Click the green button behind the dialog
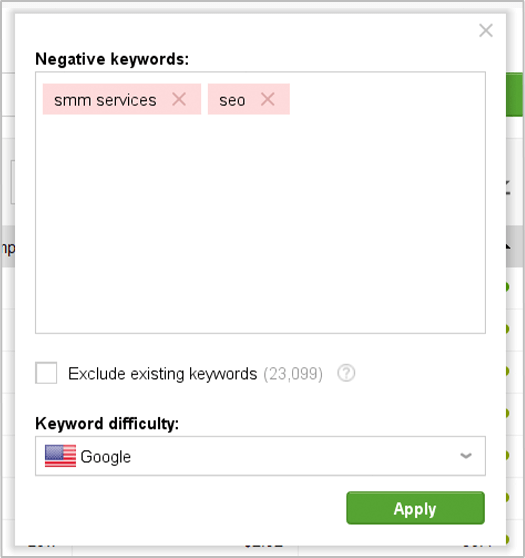This screenshot has height=558, width=525. pyautogui.click(x=515, y=94)
